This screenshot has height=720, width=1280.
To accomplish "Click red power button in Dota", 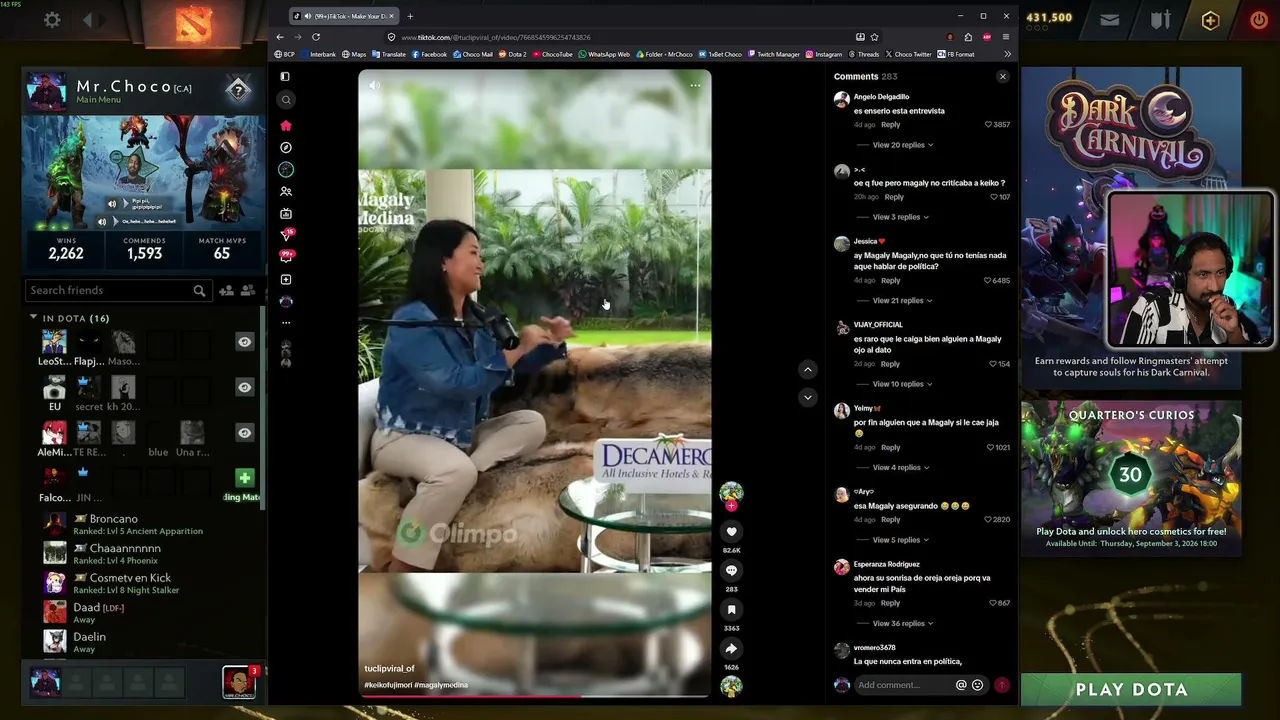I will coord(1258,20).
